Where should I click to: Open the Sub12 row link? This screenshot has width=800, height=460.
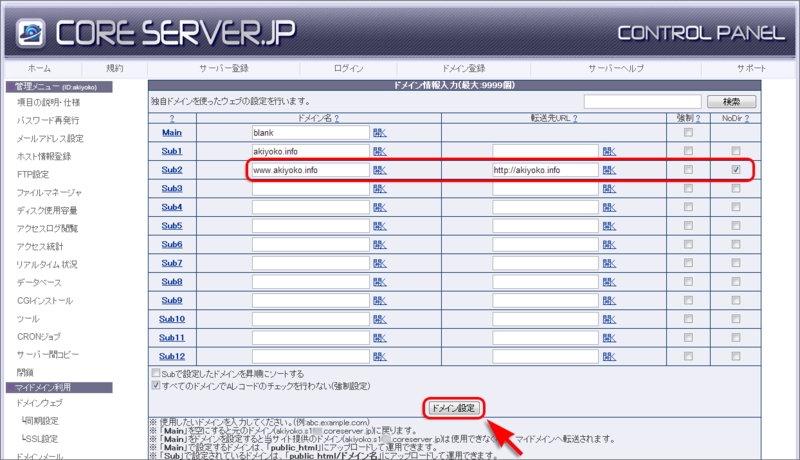172,356
